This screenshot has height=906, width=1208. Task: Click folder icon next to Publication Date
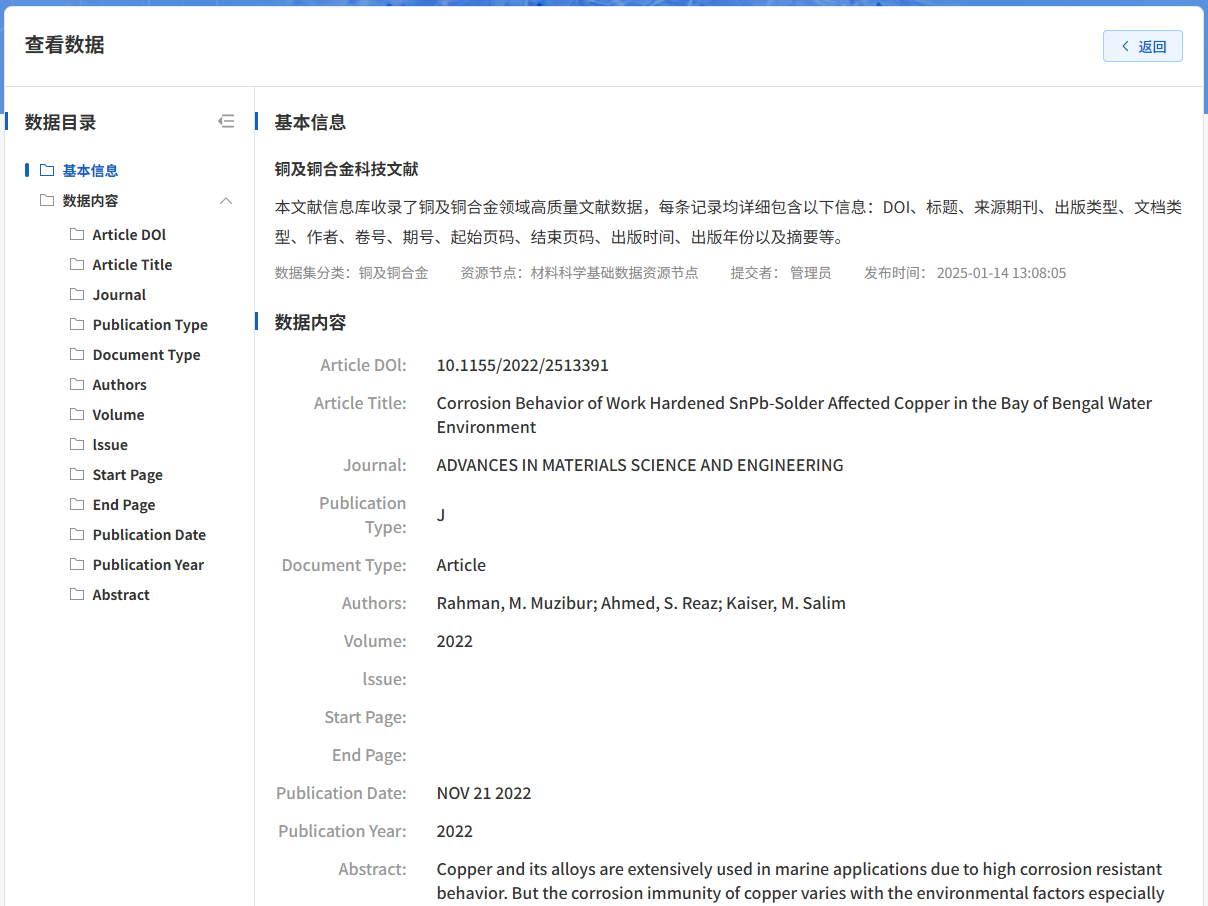coord(77,535)
